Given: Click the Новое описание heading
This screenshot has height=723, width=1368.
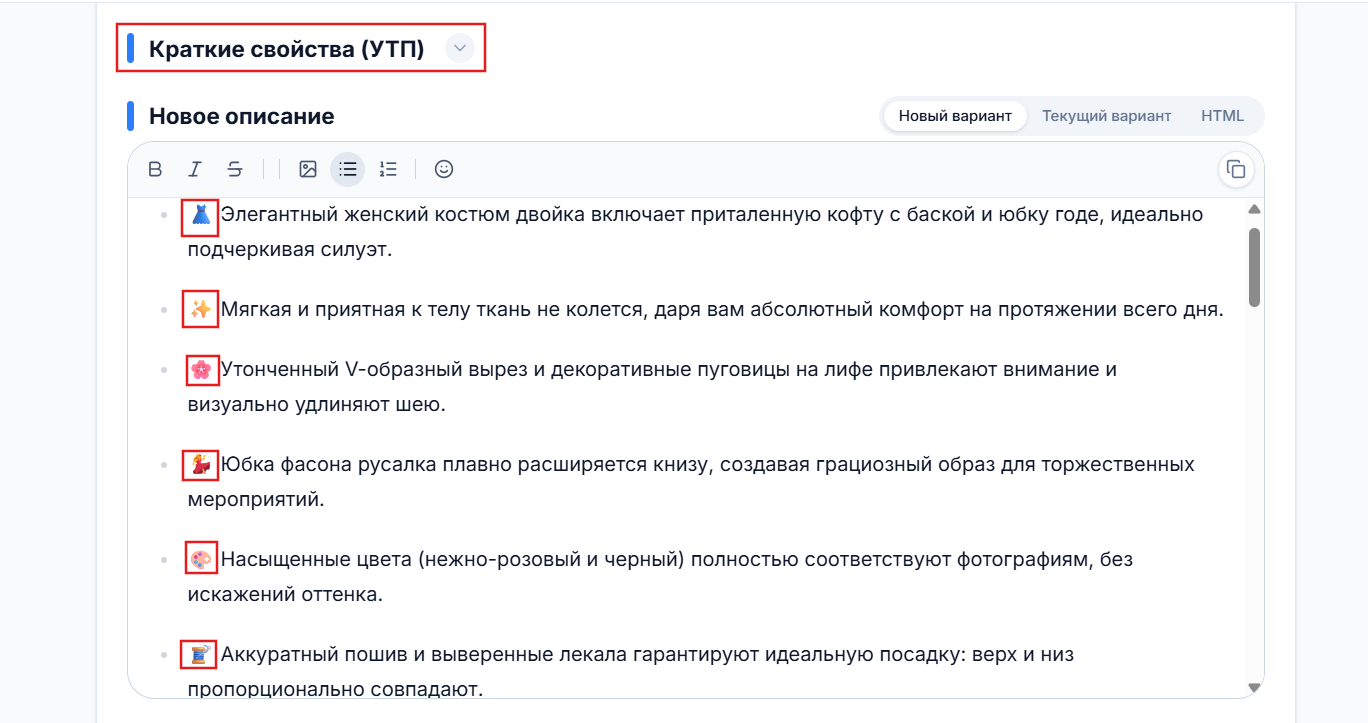Looking at the screenshot, I should pos(241,116).
